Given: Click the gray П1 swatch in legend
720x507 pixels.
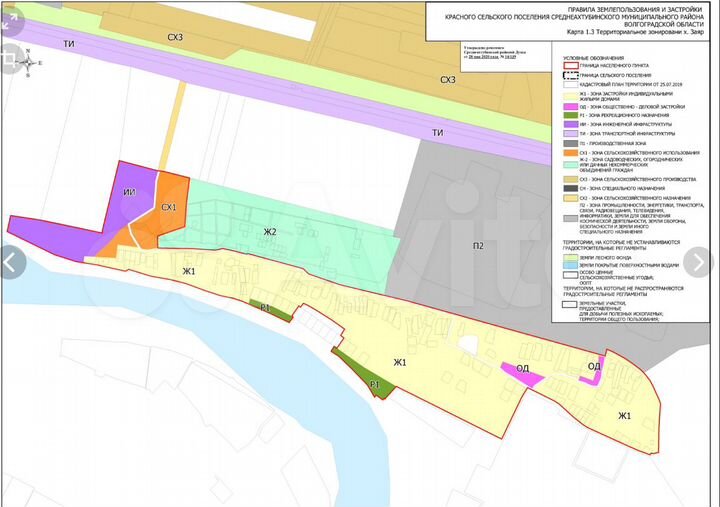Looking at the screenshot, I should (569, 143).
